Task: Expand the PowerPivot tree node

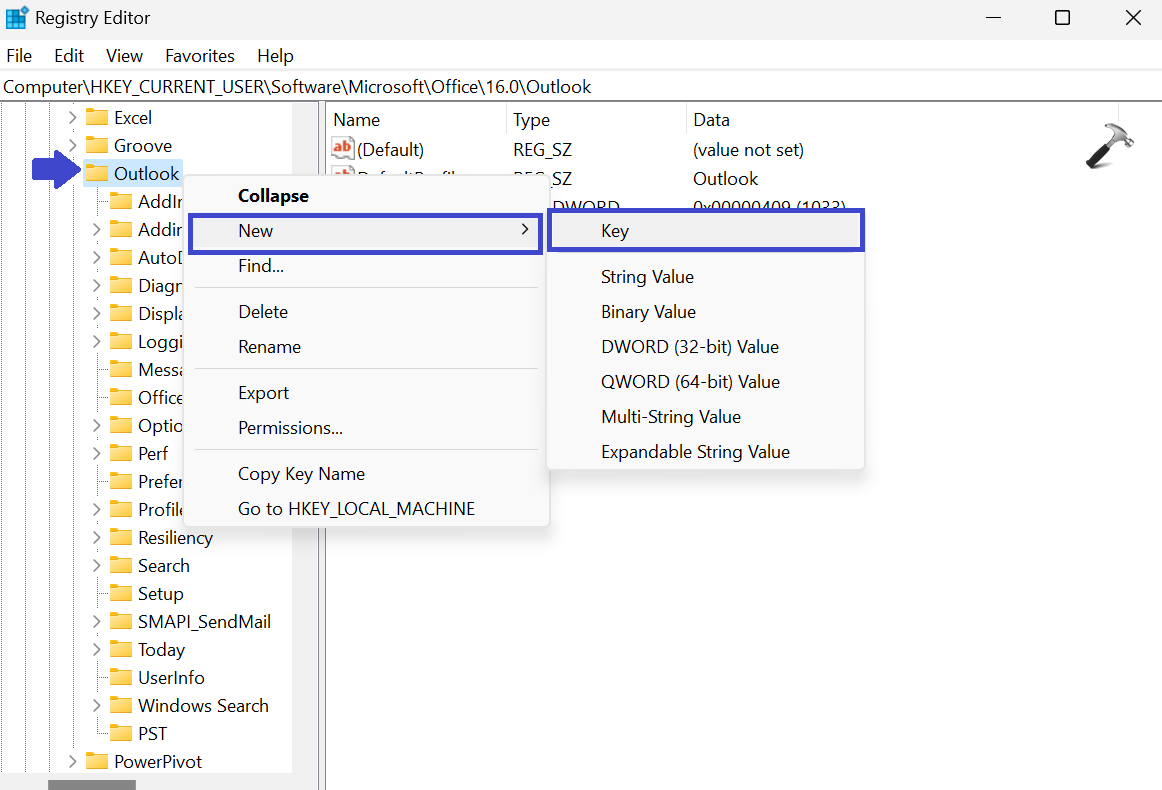Action: click(x=72, y=762)
